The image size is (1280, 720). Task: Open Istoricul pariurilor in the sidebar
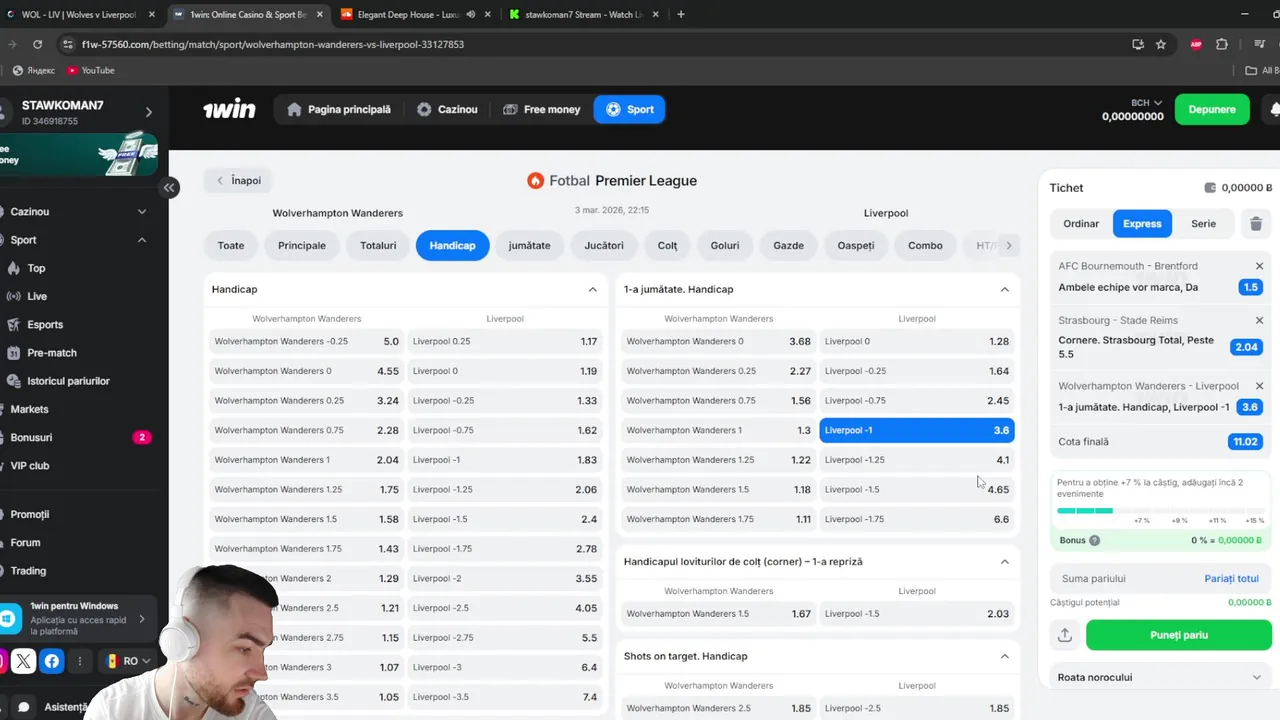(x=68, y=381)
